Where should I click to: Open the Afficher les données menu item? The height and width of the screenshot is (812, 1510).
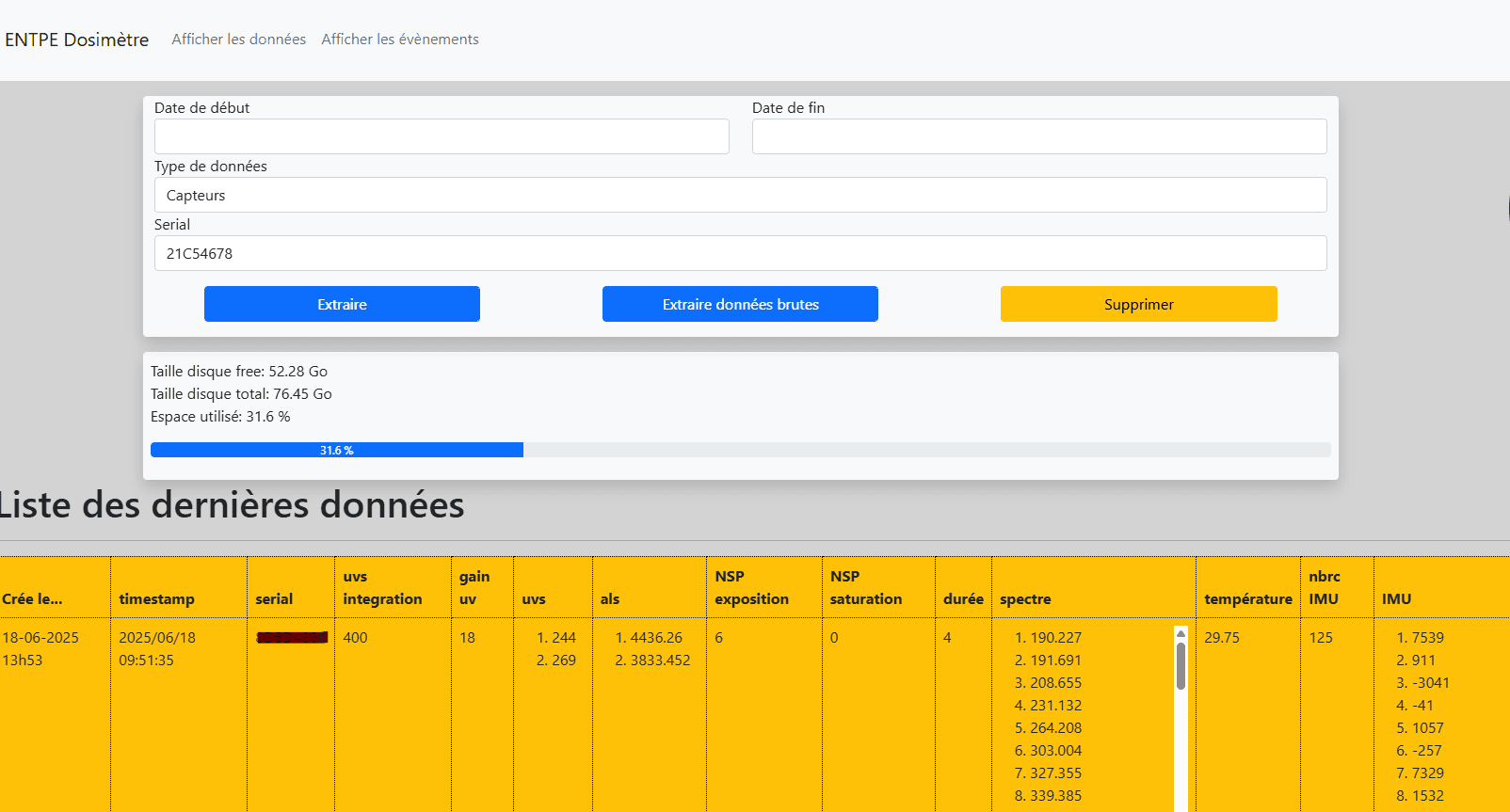point(238,40)
